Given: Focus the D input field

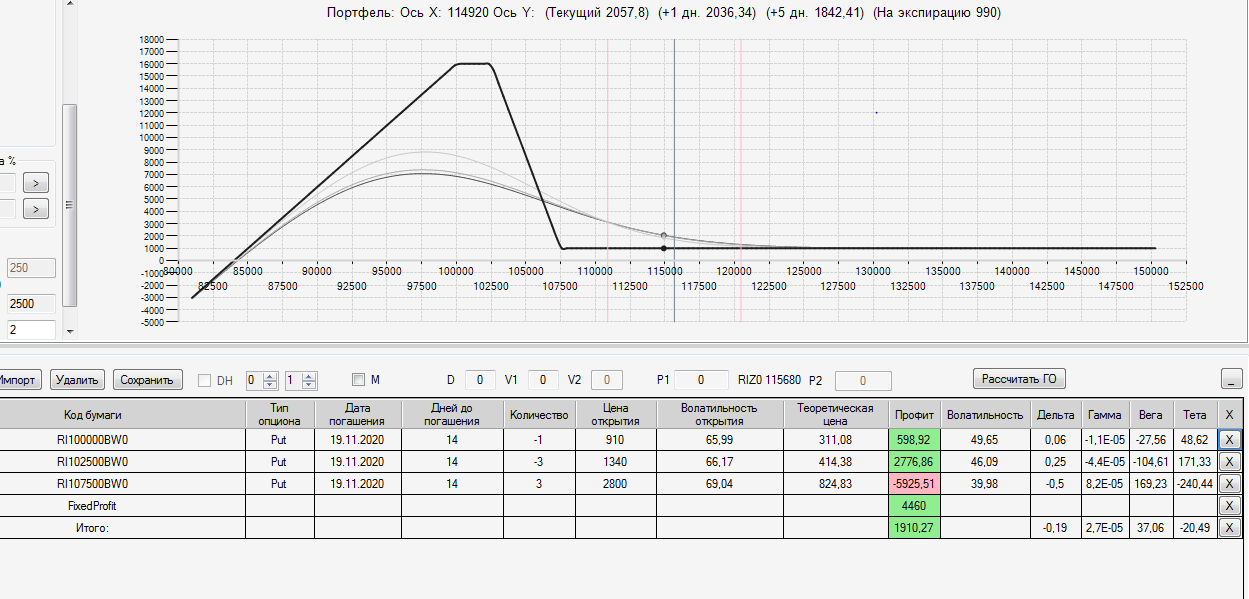Looking at the screenshot, I should click(480, 380).
